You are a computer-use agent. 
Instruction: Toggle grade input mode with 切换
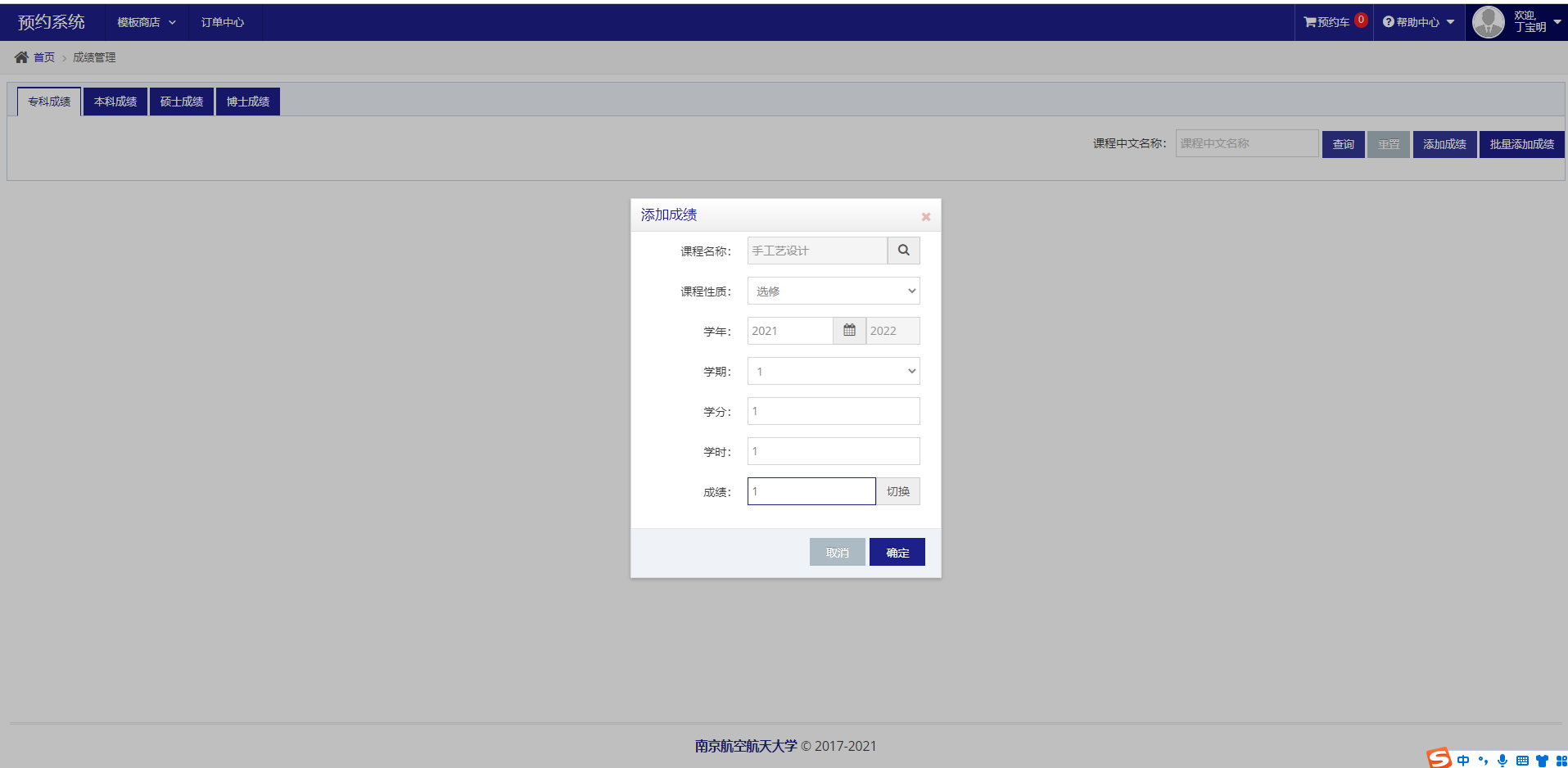pos(898,491)
